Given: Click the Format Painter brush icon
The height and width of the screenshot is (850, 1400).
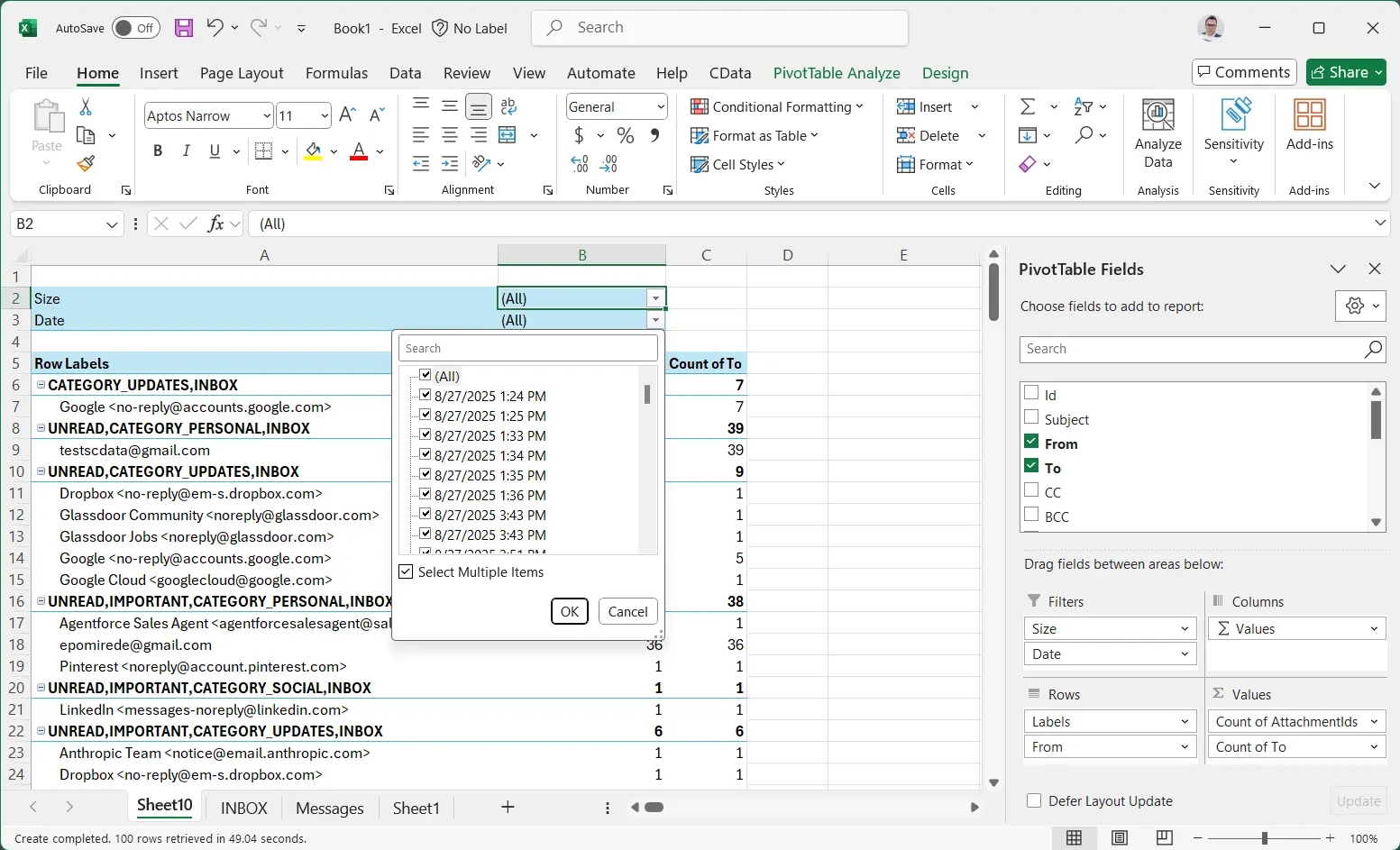Looking at the screenshot, I should [x=86, y=164].
